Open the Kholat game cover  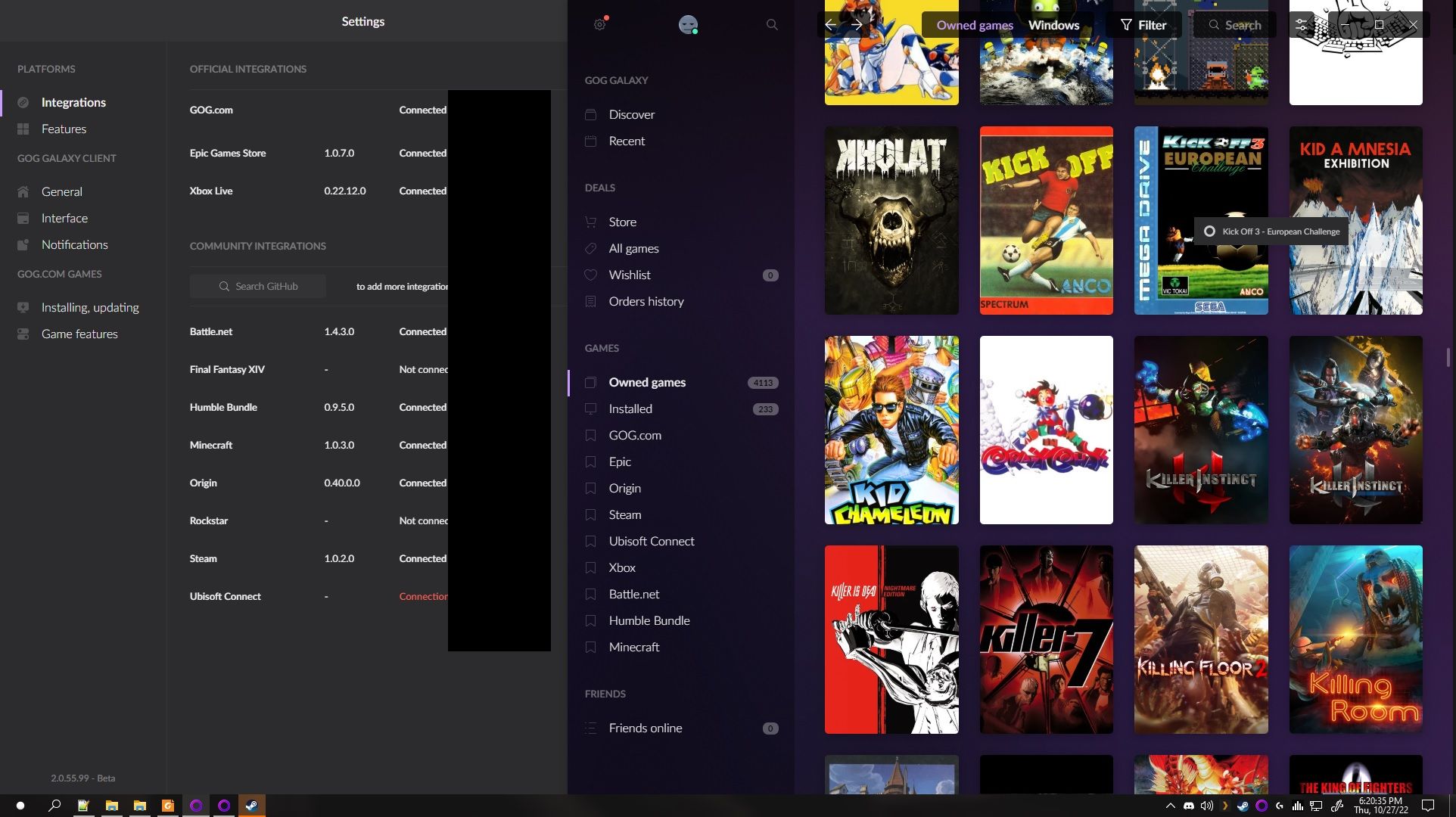(x=891, y=220)
